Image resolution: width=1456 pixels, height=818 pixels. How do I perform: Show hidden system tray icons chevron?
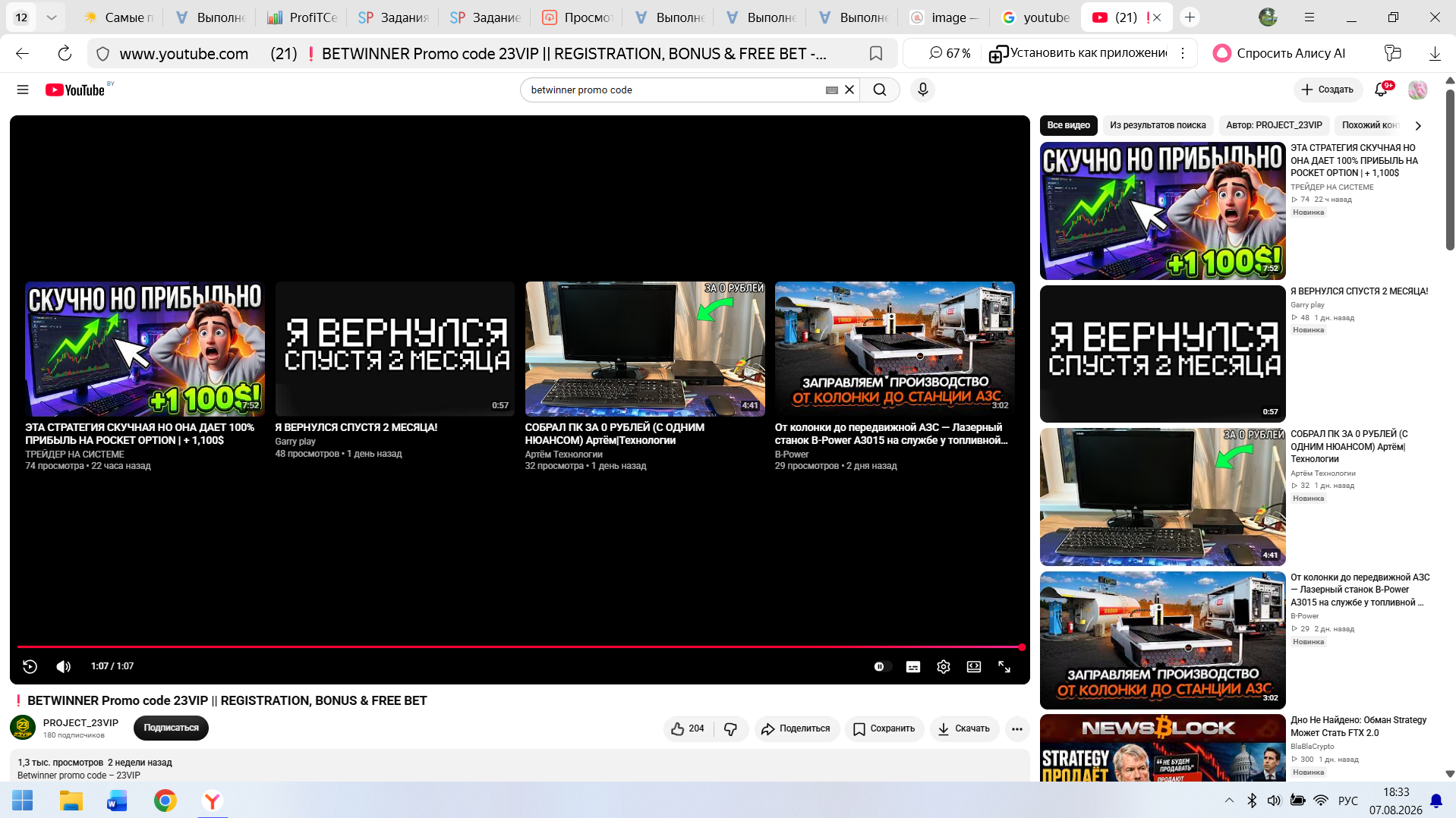(x=1229, y=801)
